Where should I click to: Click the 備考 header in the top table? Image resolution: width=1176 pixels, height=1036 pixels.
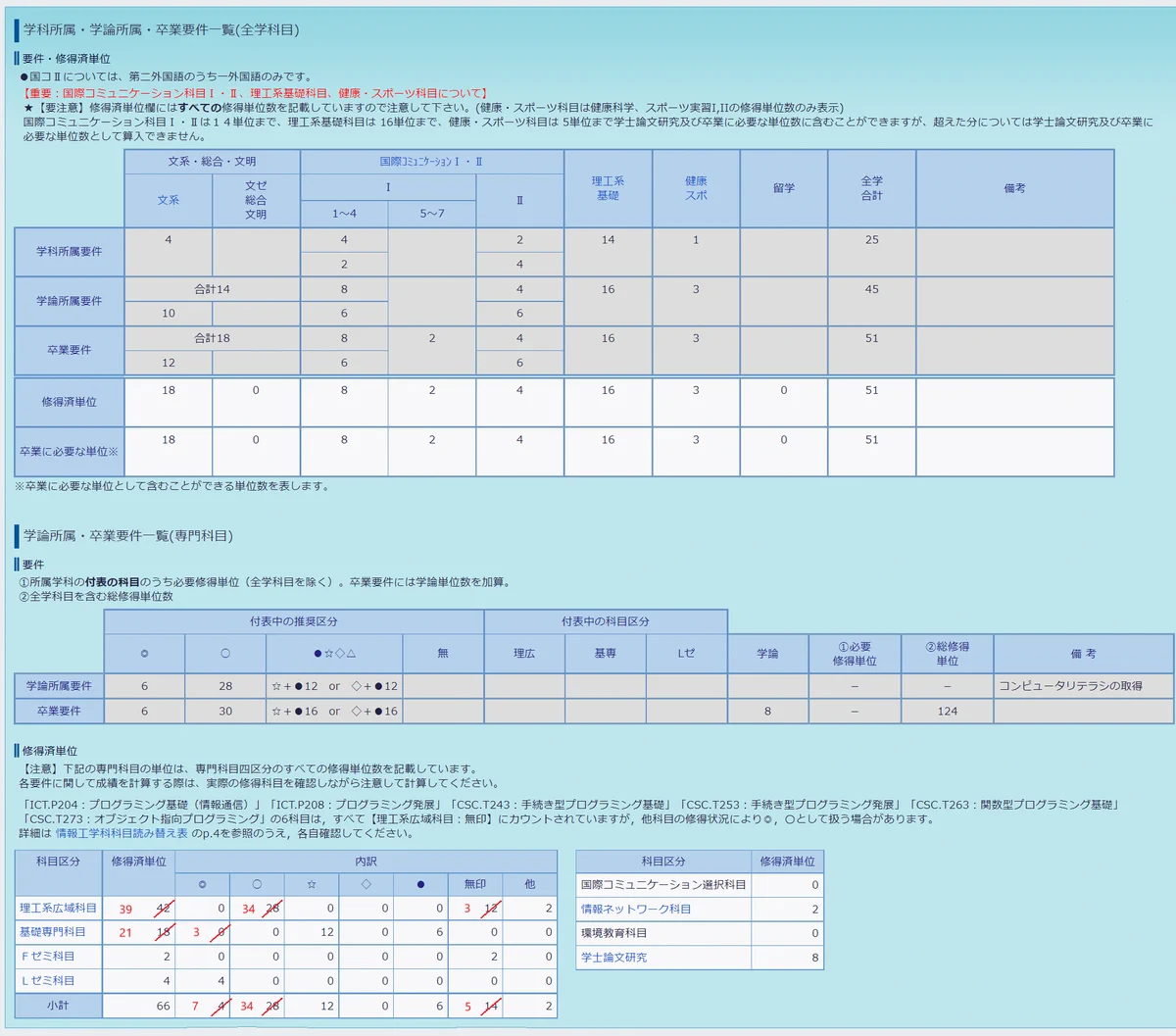point(1015,188)
